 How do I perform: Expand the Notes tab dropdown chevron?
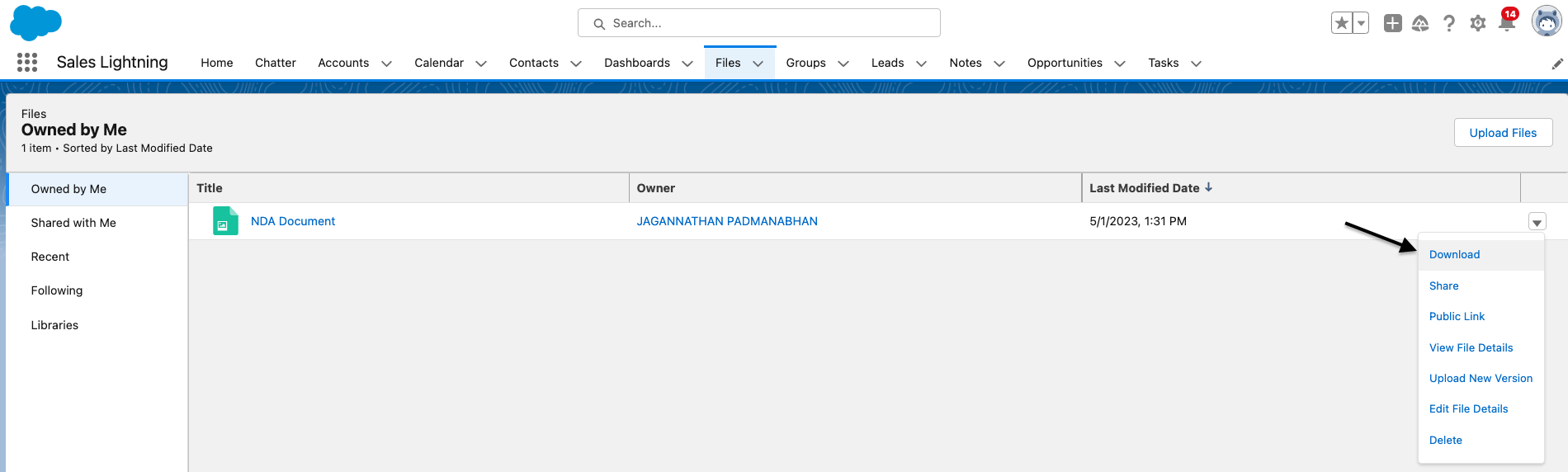tap(999, 64)
